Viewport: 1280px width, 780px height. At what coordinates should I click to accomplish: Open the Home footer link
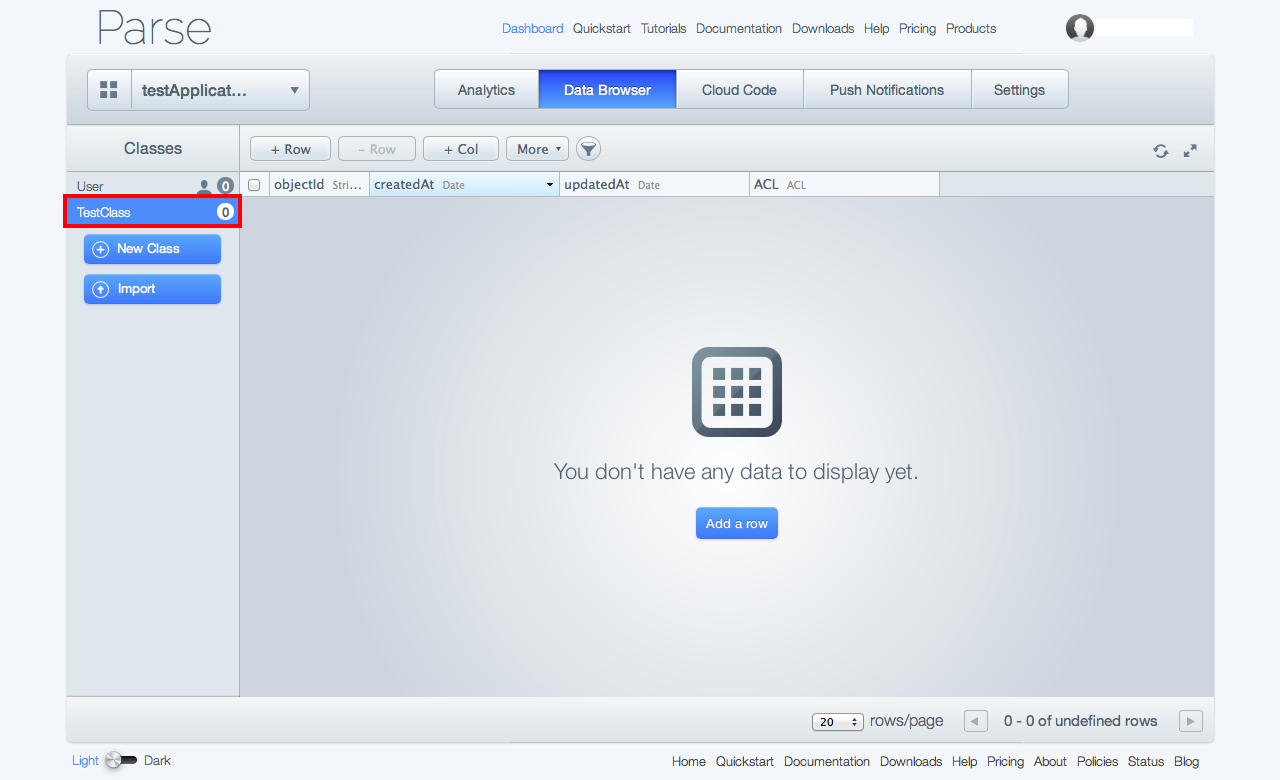(x=689, y=761)
